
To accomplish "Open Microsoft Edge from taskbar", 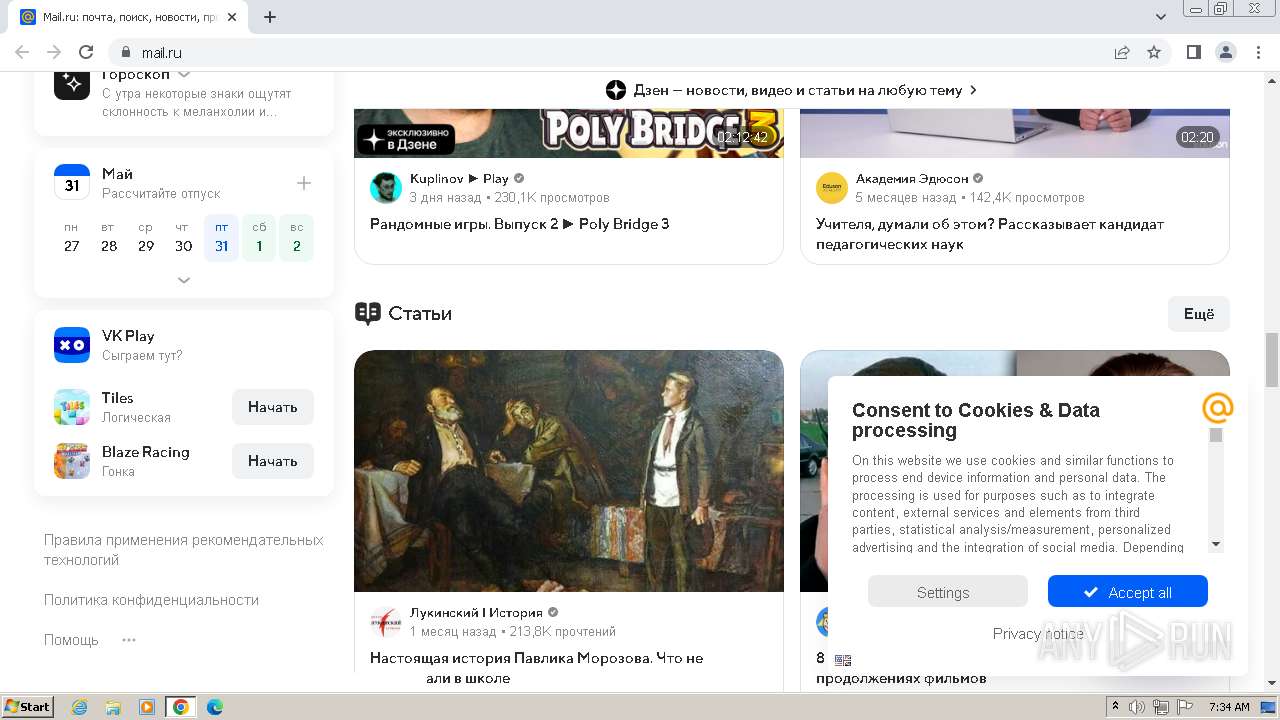I will point(214,707).
